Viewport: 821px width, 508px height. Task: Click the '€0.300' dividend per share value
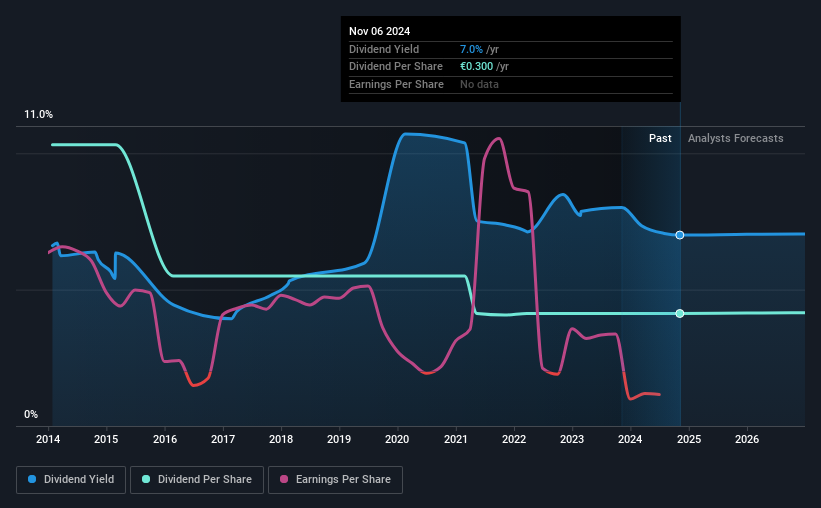coord(476,67)
